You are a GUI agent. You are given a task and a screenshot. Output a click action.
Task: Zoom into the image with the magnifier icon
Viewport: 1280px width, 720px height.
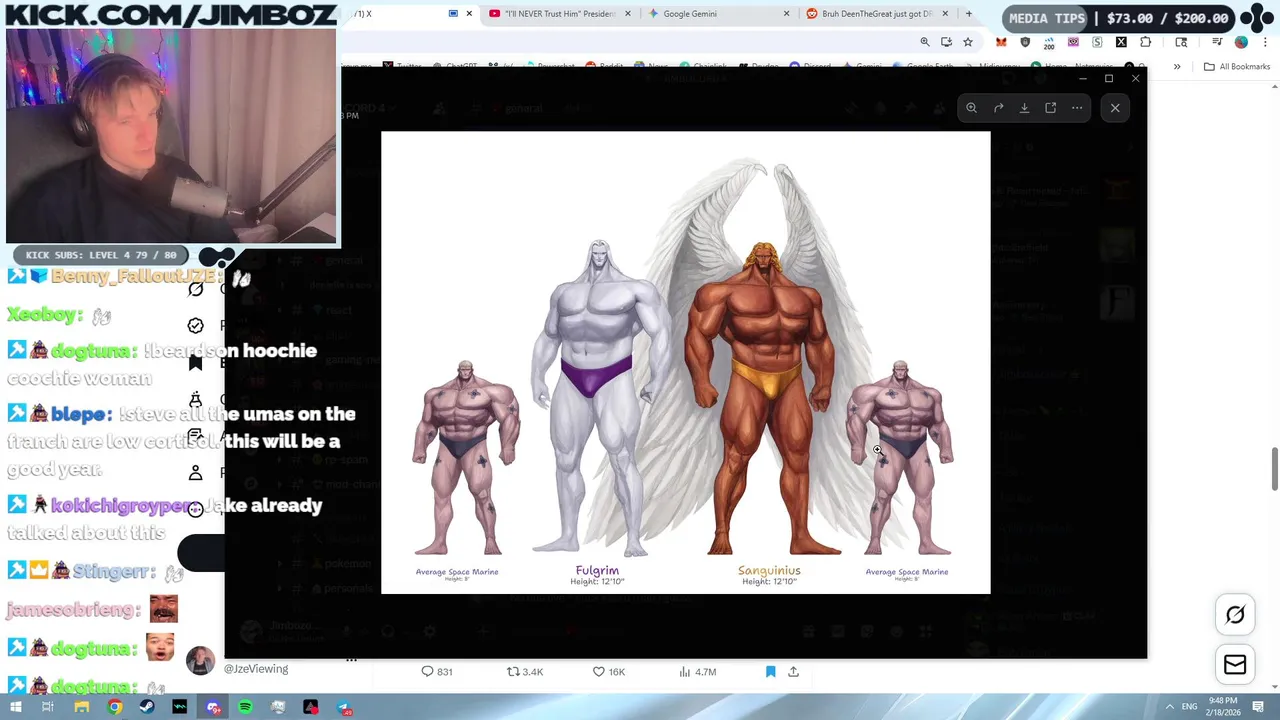(x=971, y=108)
